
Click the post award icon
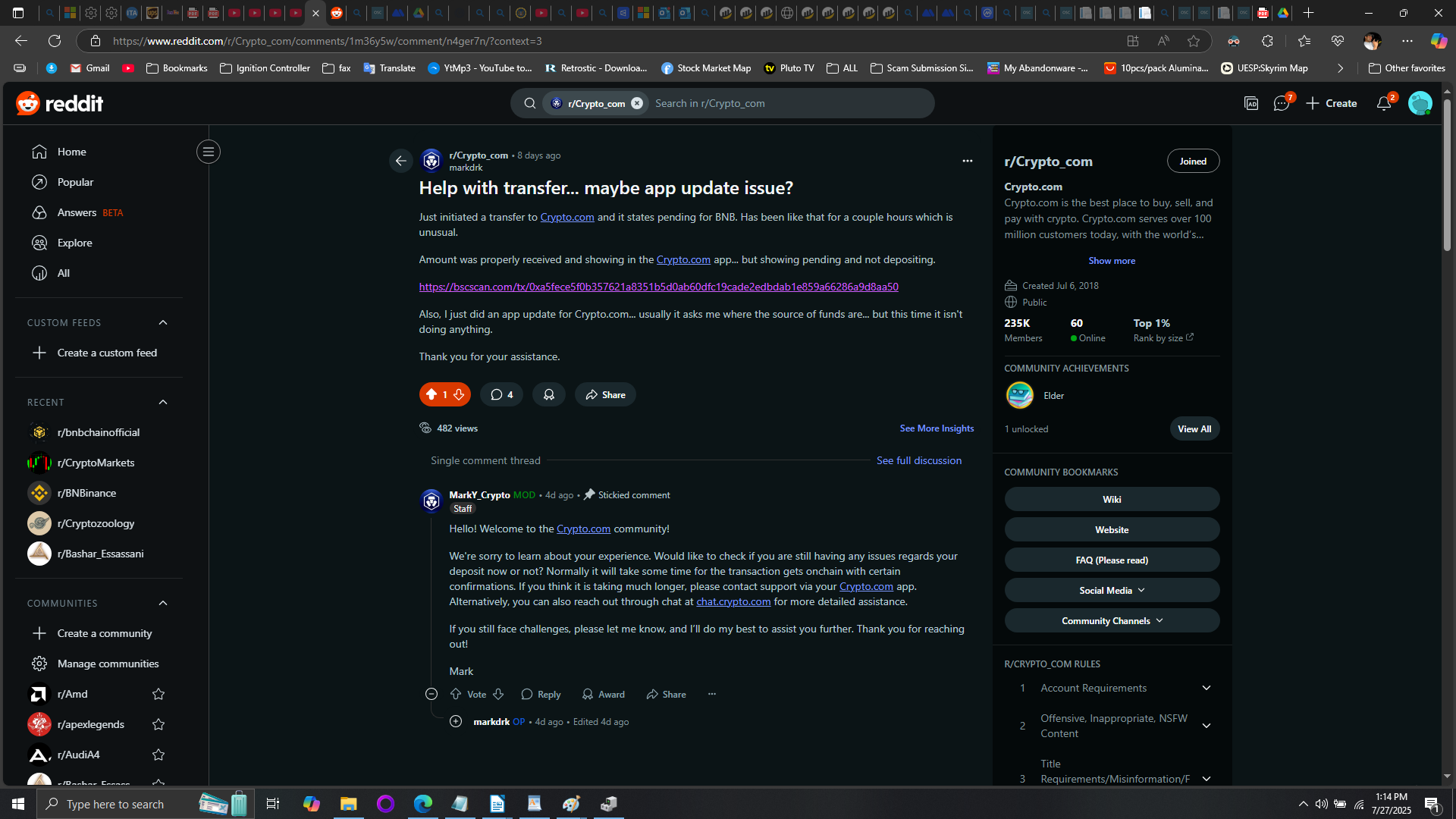[x=548, y=394]
